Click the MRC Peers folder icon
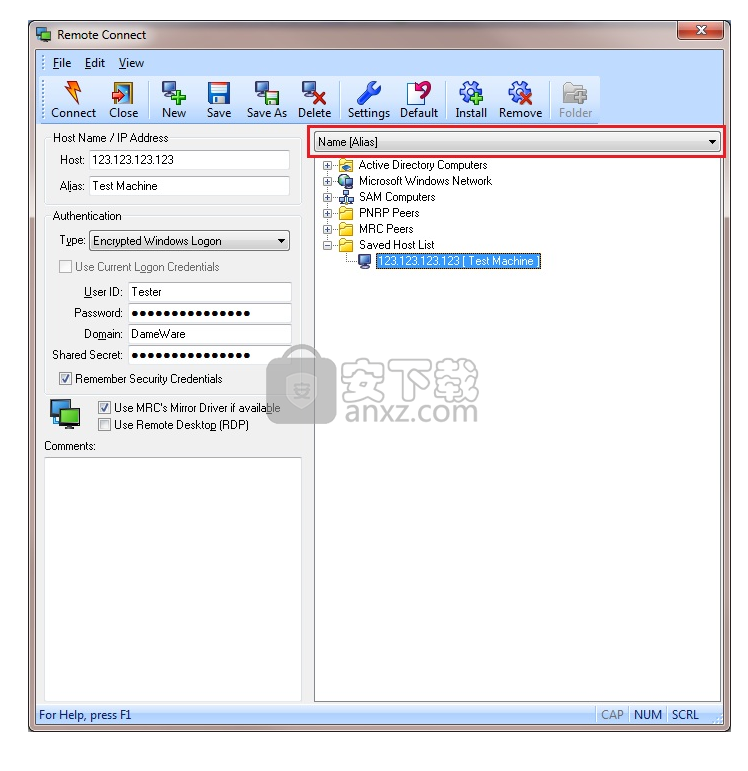 click(346, 229)
